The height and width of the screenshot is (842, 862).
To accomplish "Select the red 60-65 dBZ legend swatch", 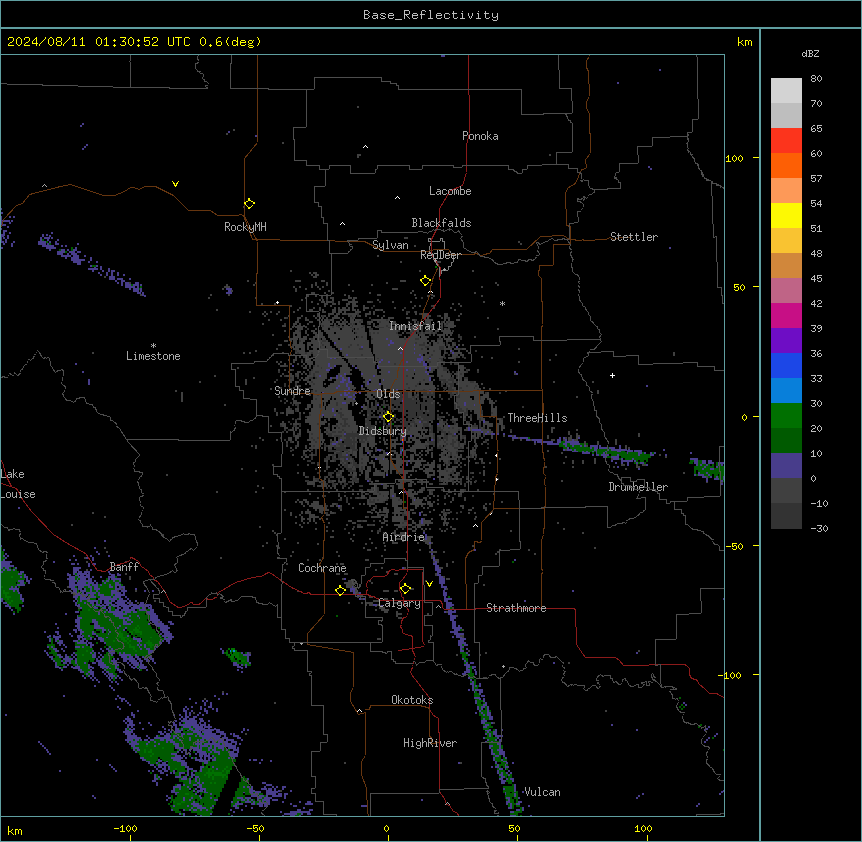I will [x=786, y=140].
